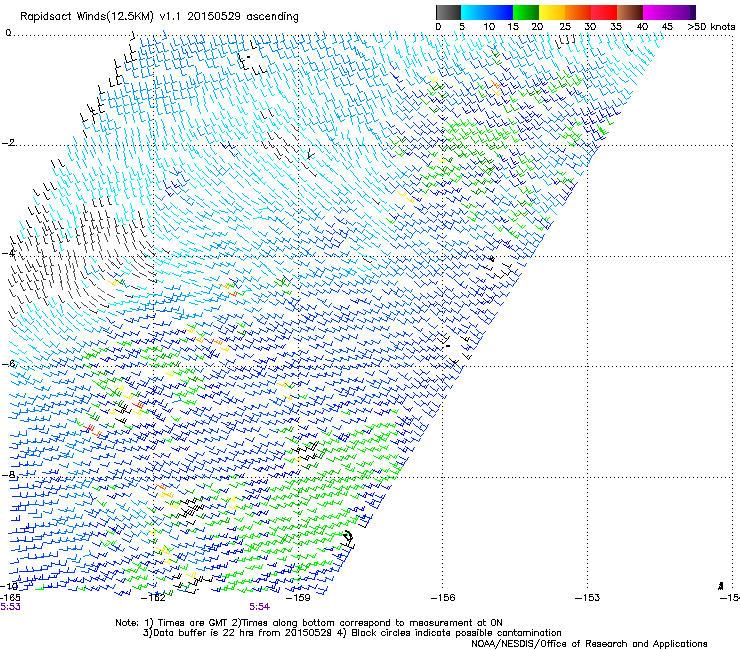Click the brown 35-40 knots legend swatch
This screenshot has width=740, height=650.
[x=630, y=12]
